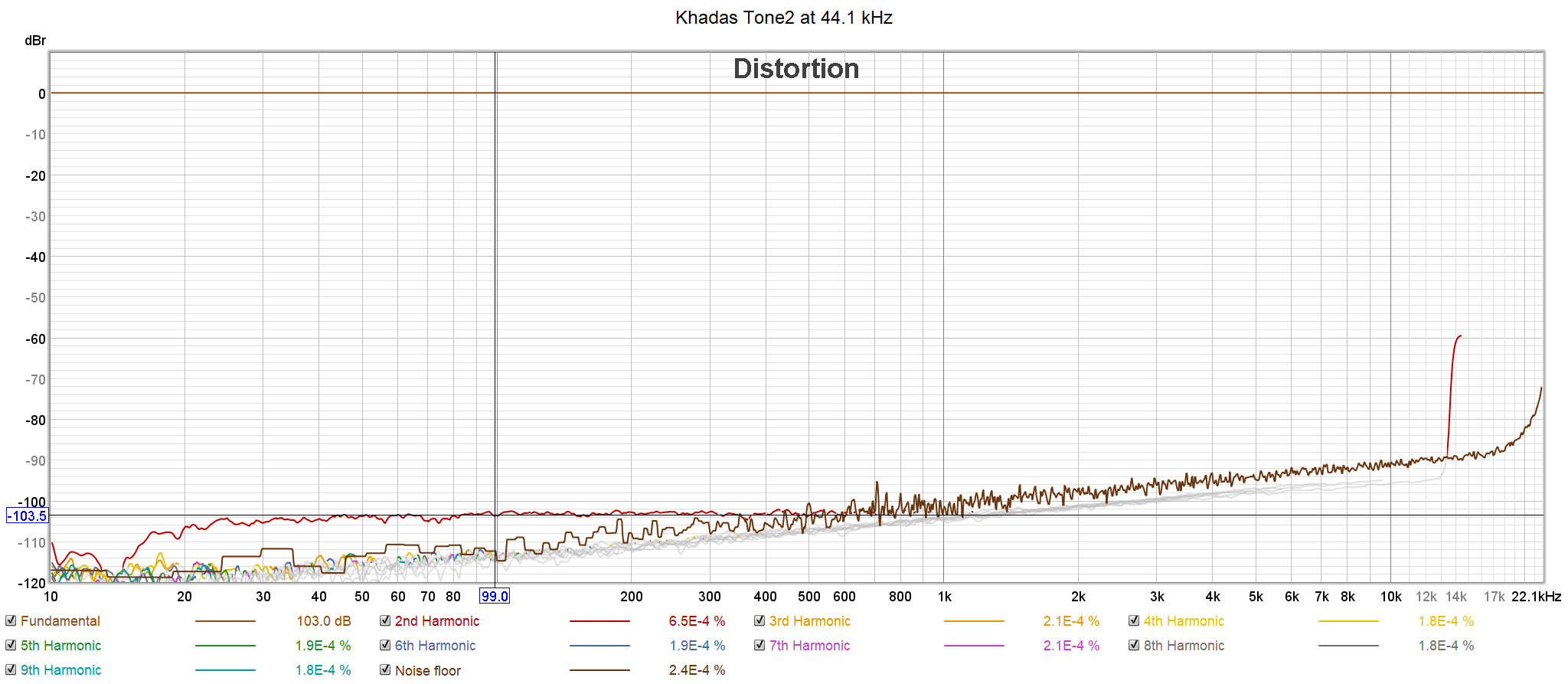The height and width of the screenshot is (684, 1568).
Task: Click the 9th Harmonic legend label
Action: (x=61, y=670)
